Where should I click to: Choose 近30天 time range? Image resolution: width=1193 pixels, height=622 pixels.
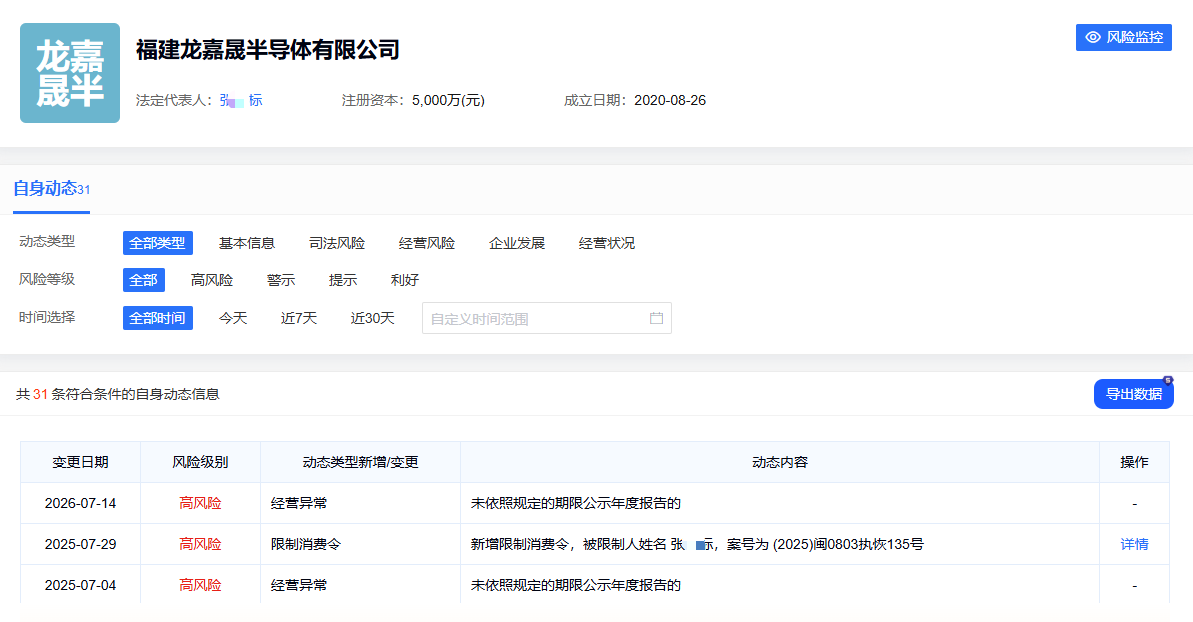click(372, 318)
